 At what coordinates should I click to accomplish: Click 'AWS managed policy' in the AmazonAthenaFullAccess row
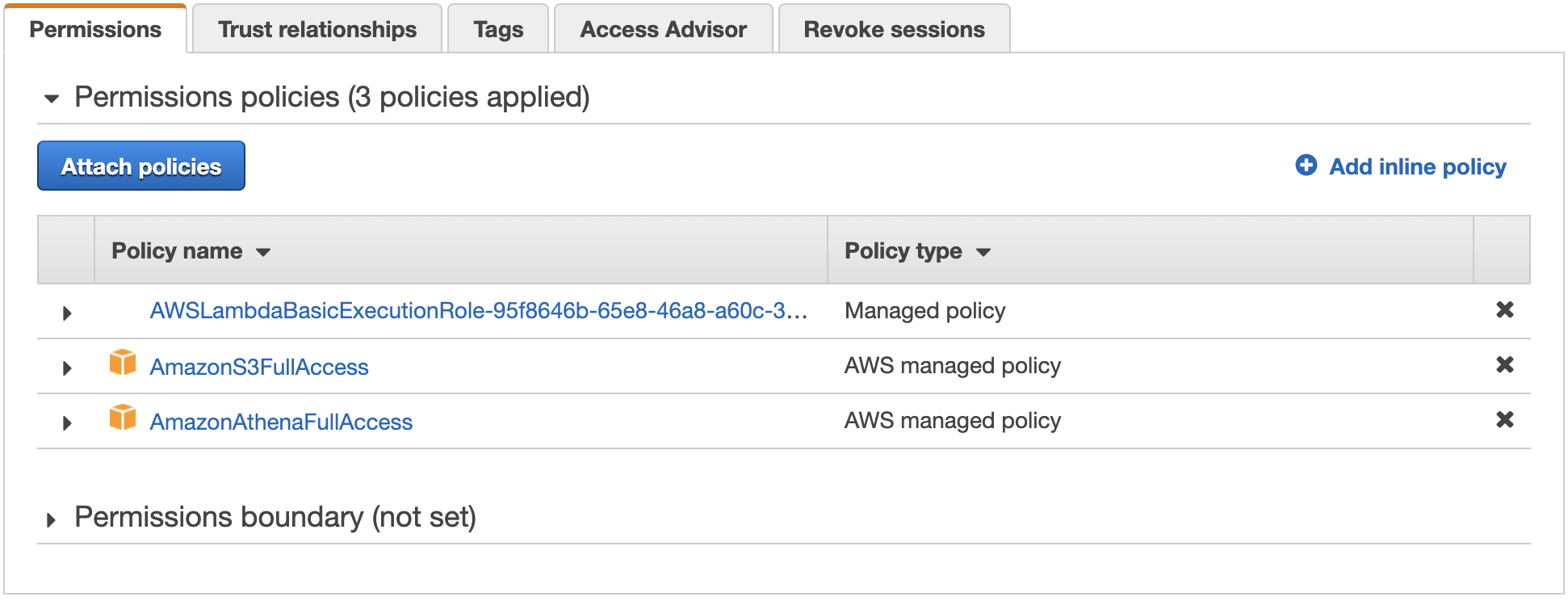pyautogui.click(x=953, y=421)
